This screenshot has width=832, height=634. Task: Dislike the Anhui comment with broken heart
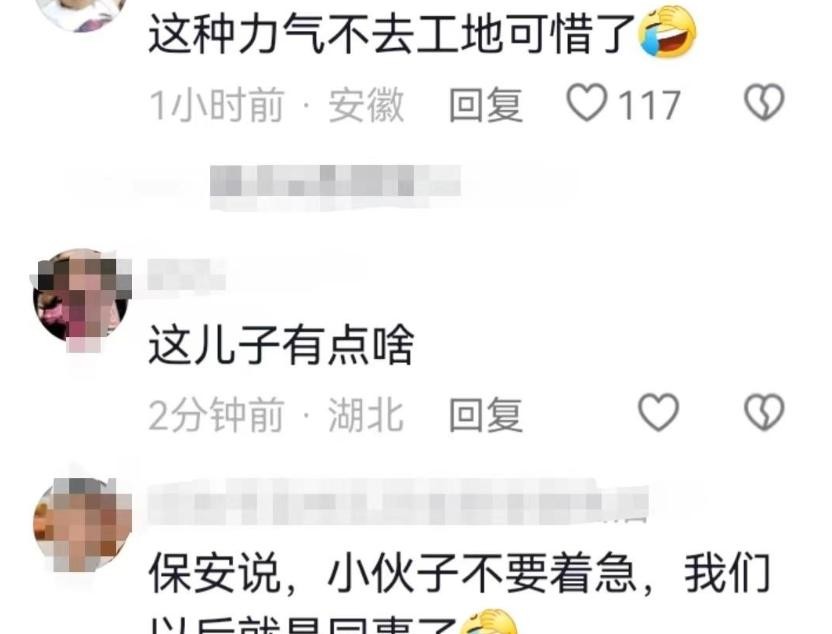click(764, 102)
